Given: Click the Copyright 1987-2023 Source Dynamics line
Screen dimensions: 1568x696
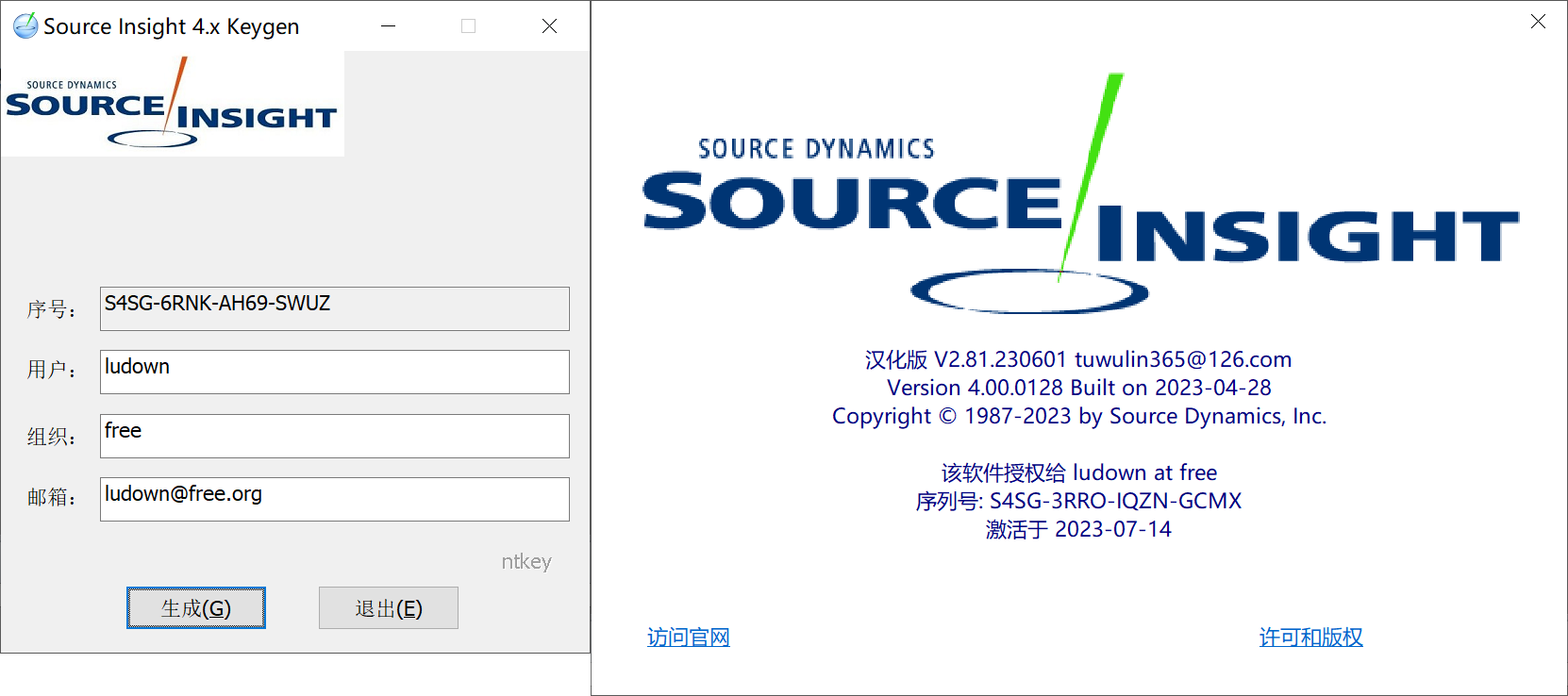Looking at the screenshot, I should click(1079, 416).
